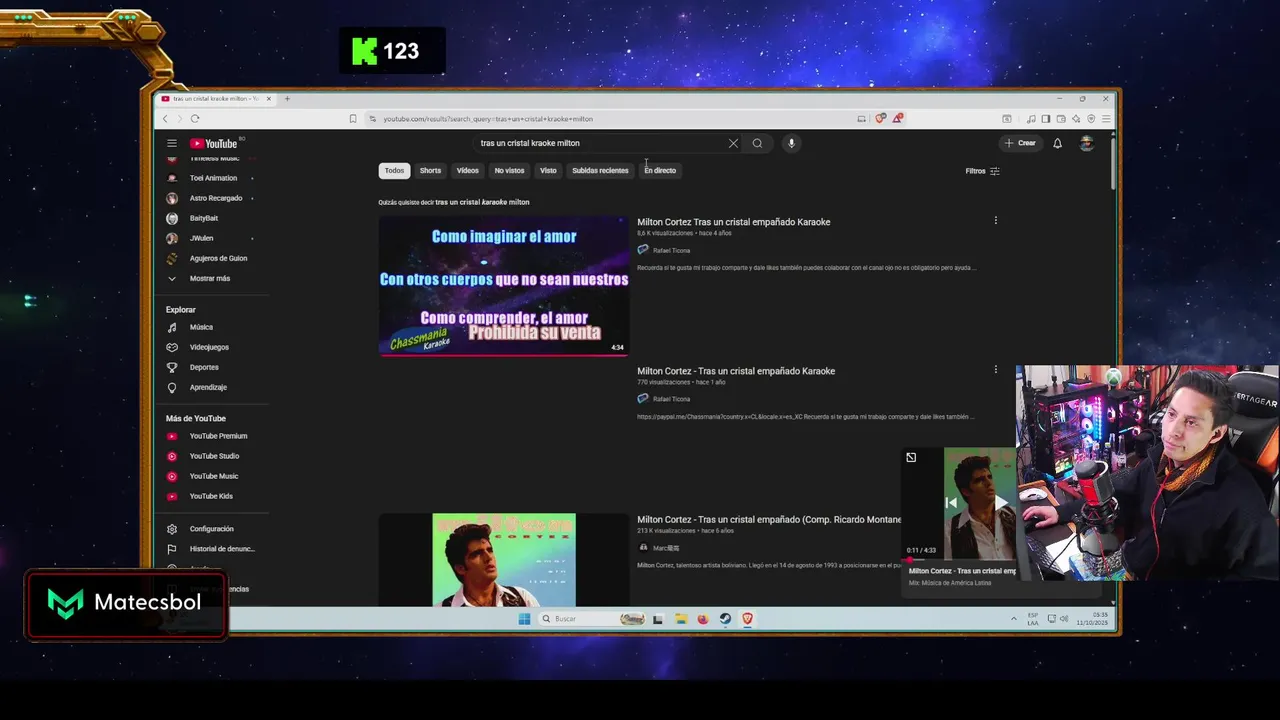
Task: Open the Videojuegos explore category
Action: (x=211, y=347)
